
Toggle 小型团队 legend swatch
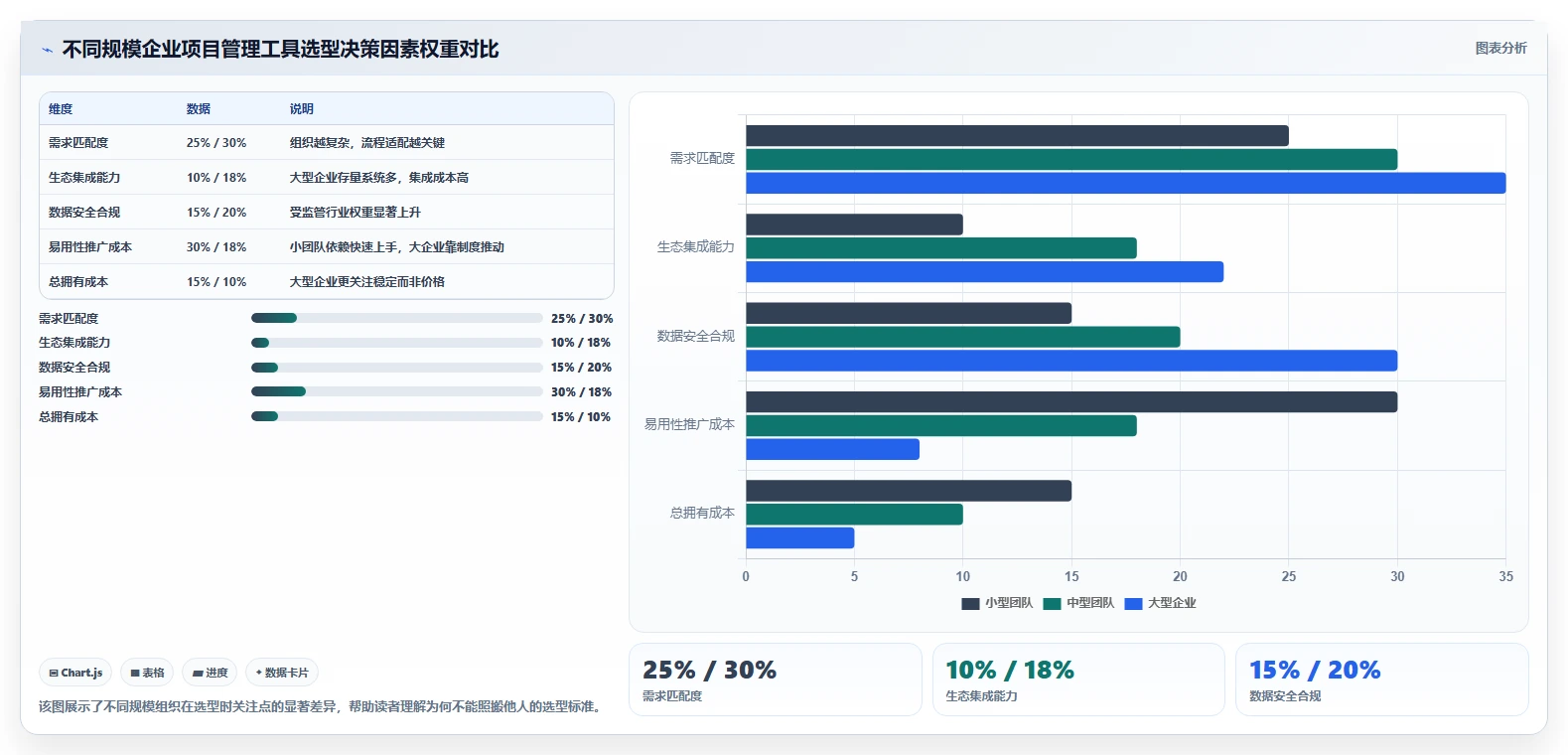tap(970, 603)
